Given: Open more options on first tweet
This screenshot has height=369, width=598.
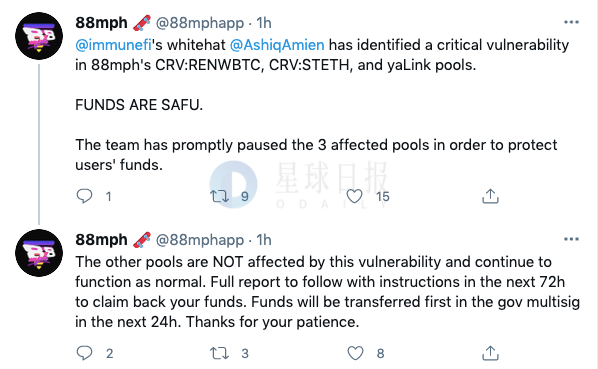Looking at the screenshot, I should pos(571,22).
